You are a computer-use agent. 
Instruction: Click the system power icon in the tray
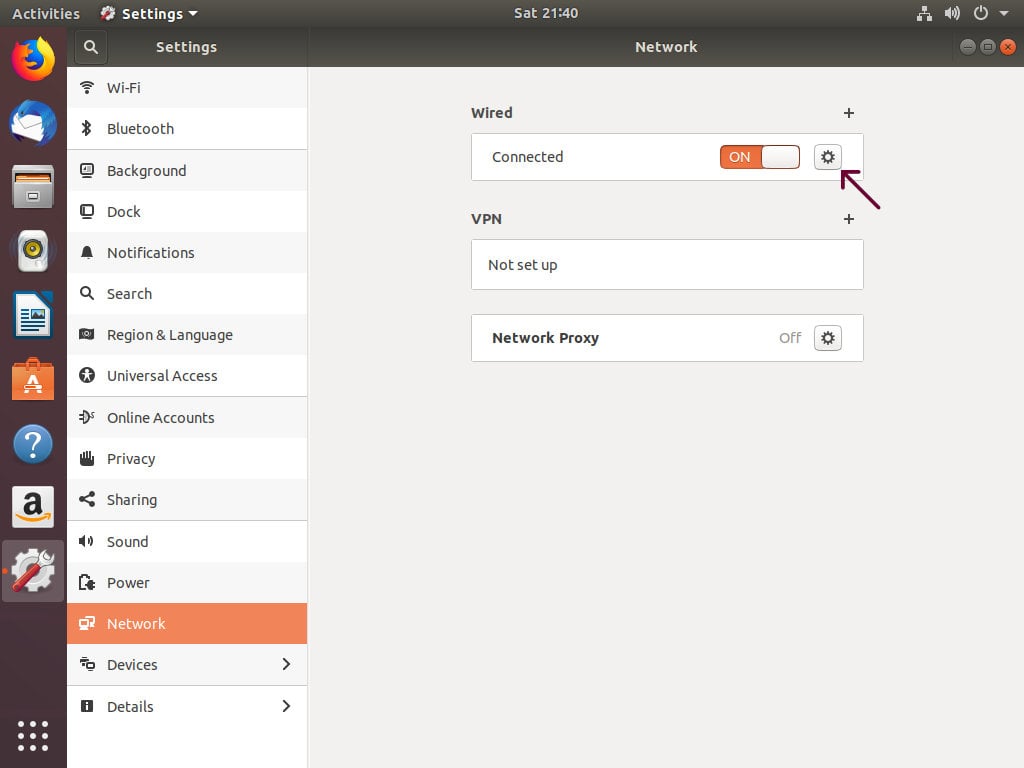[x=978, y=13]
